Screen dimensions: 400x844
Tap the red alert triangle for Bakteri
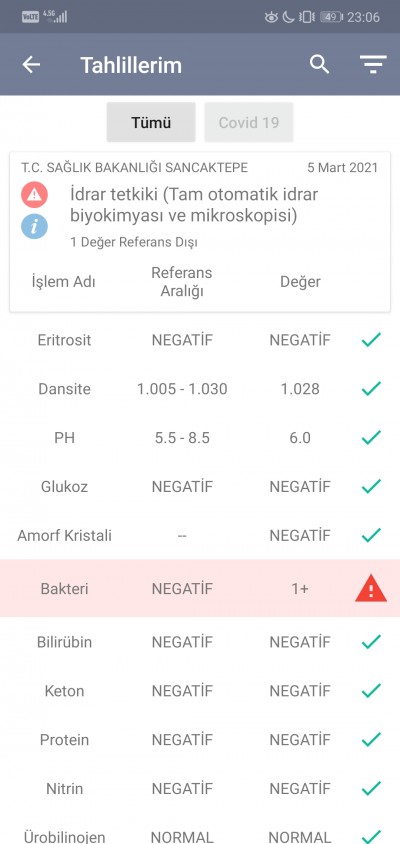371,588
